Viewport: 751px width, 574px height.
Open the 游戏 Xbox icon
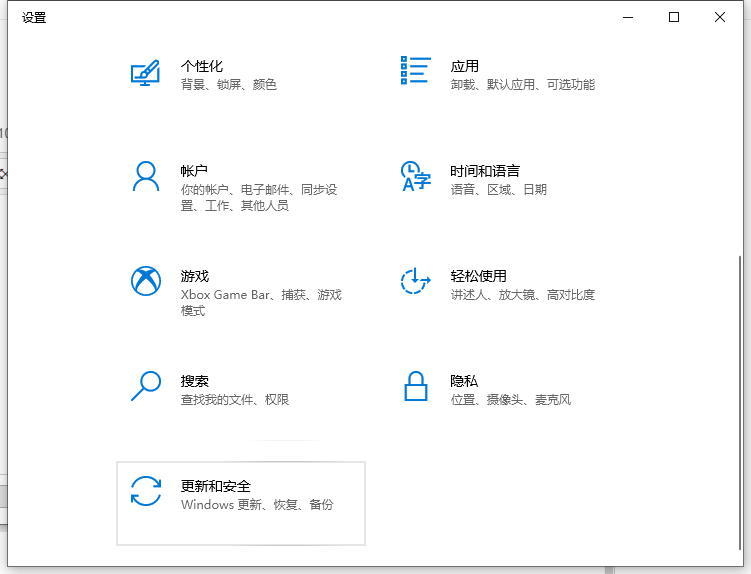coord(146,281)
